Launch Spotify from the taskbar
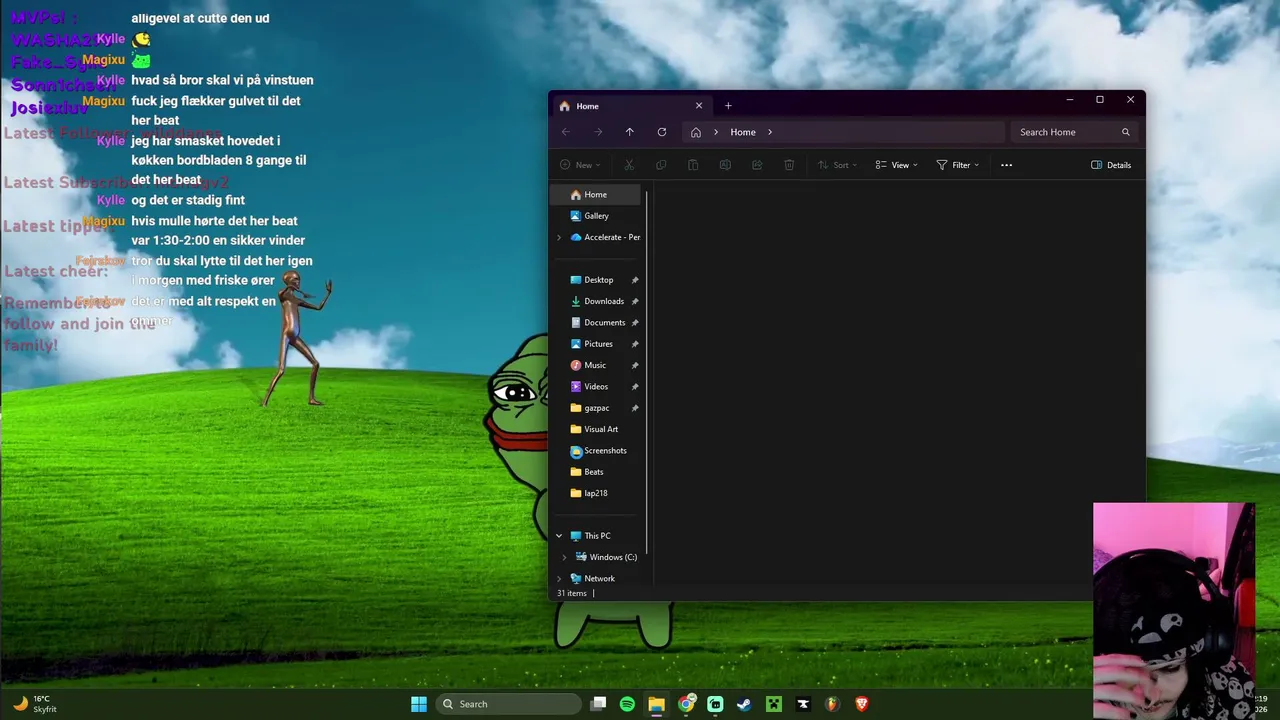Image resolution: width=1280 pixels, height=720 pixels. coord(627,704)
